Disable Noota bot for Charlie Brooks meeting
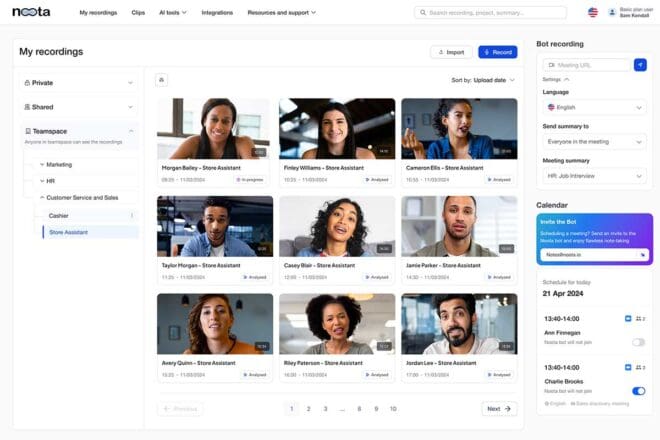 pyautogui.click(x=638, y=391)
